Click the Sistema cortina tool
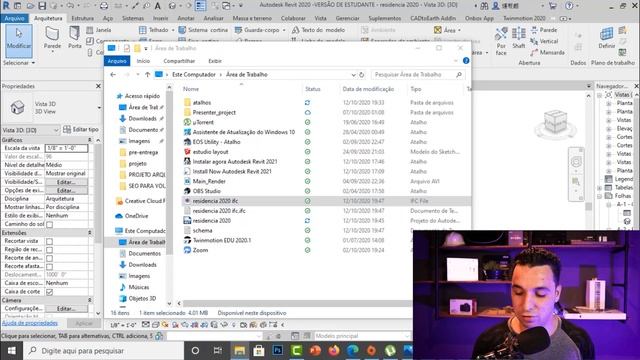 pos(203,30)
